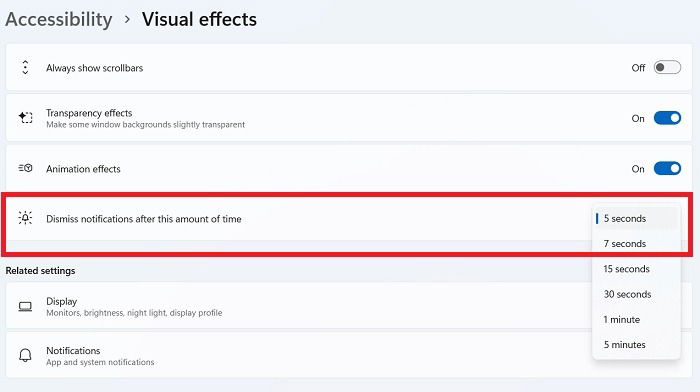Click the dismiss notifications bell-sun icon

coord(25,218)
